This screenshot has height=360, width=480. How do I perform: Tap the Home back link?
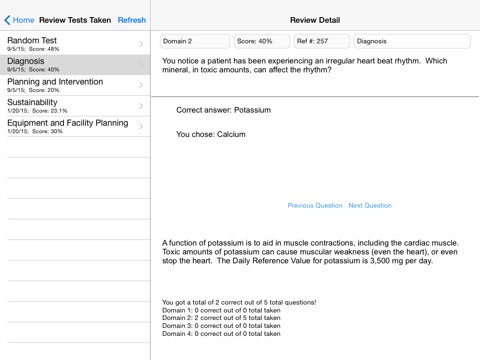click(x=23, y=20)
